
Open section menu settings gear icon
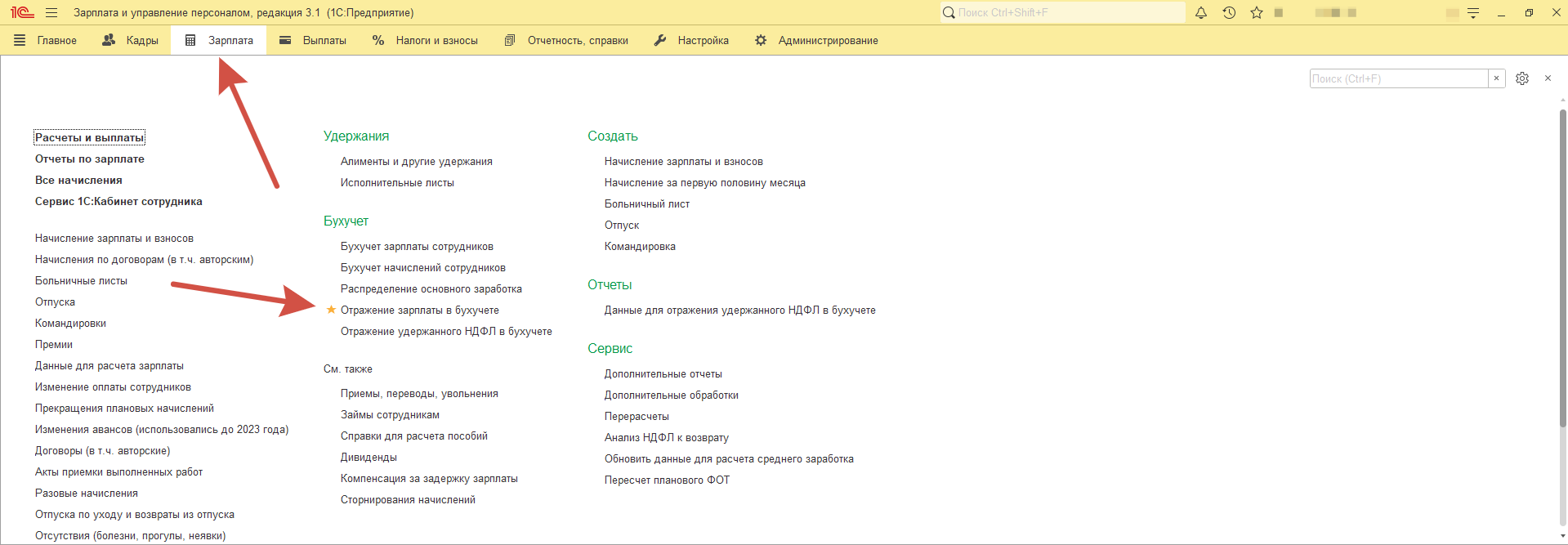click(1522, 78)
